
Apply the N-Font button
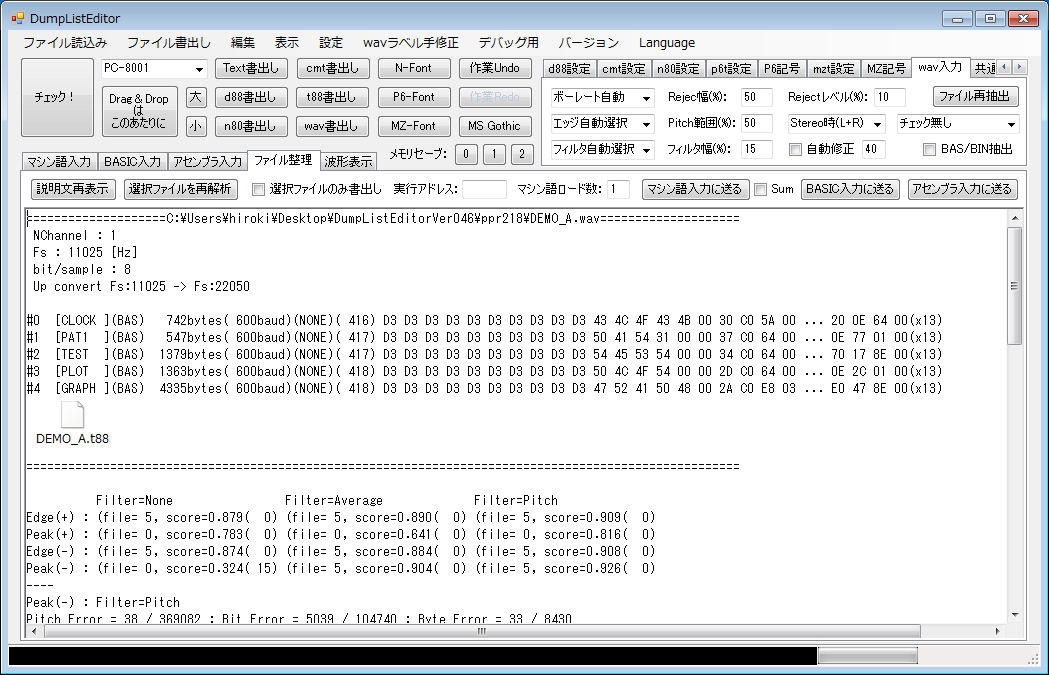(x=413, y=68)
